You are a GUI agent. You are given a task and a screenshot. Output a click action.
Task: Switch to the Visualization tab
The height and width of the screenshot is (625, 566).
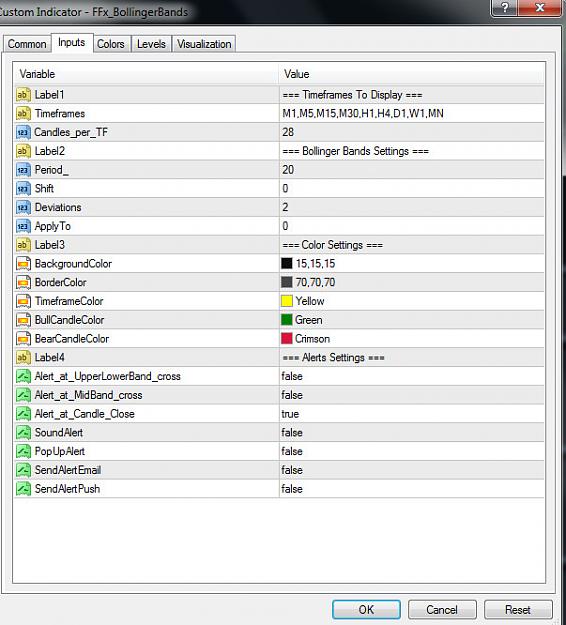[204, 44]
